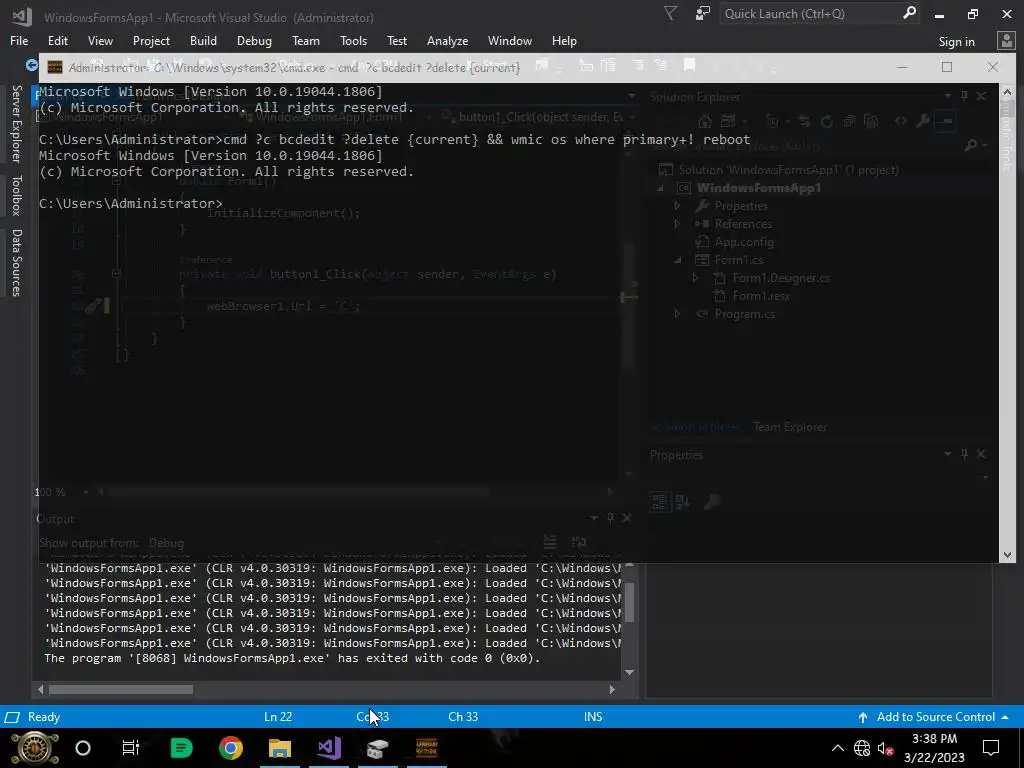Open the notifications filter funnel icon
The image size is (1024, 768).
(x=671, y=13)
